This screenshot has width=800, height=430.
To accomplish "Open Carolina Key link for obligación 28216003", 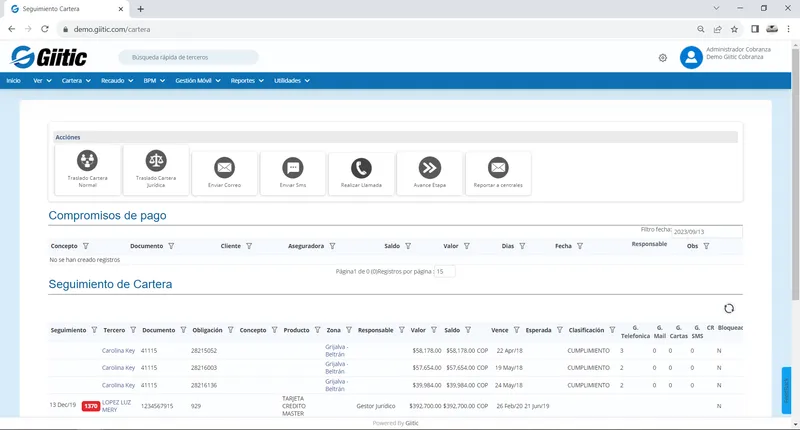I will click(118, 368).
